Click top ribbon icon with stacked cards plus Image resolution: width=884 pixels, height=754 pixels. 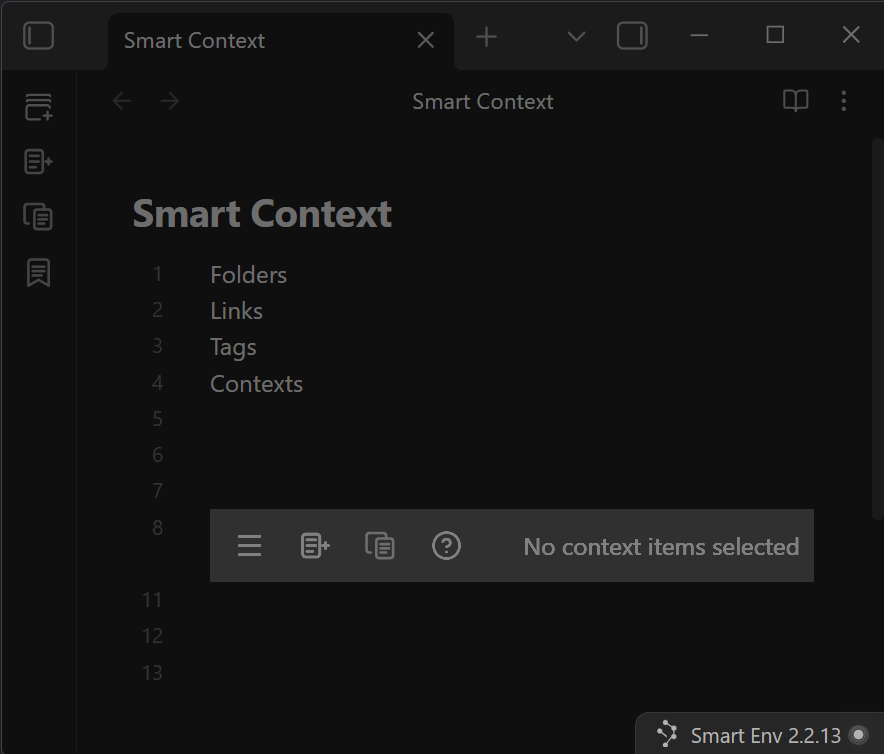click(x=38, y=107)
